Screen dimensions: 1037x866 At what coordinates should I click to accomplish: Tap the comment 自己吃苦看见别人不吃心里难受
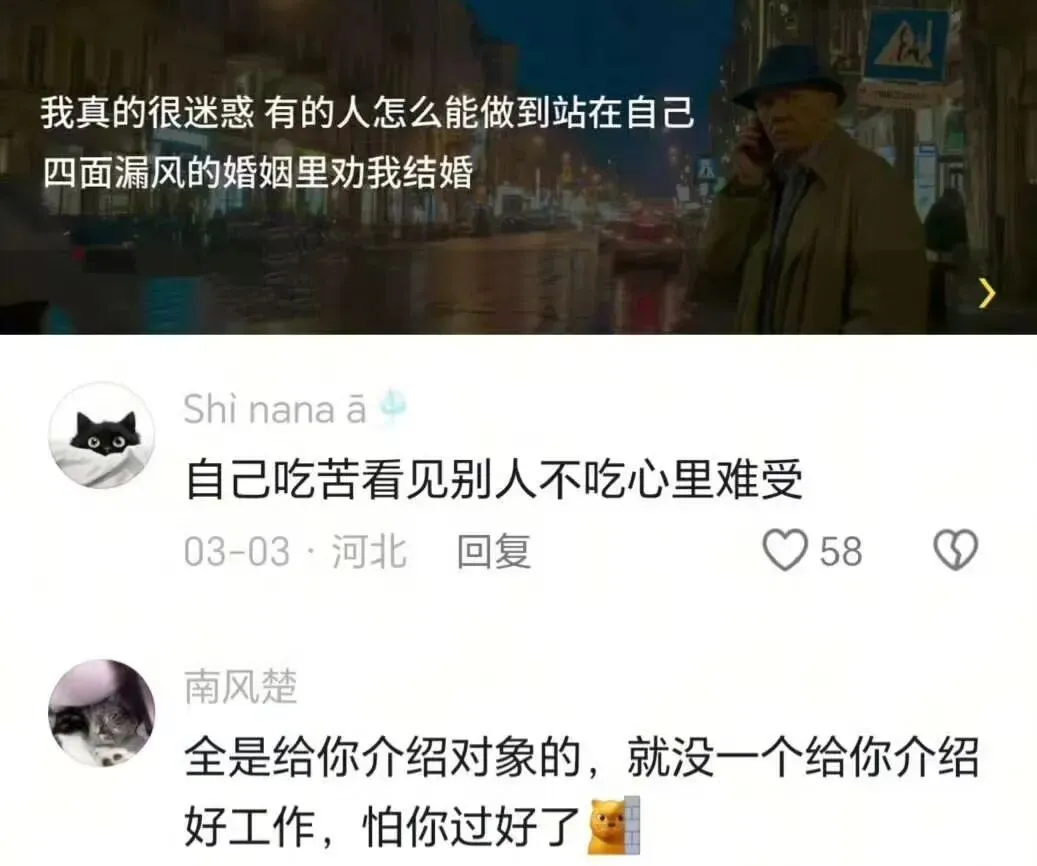(x=494, y=479)
